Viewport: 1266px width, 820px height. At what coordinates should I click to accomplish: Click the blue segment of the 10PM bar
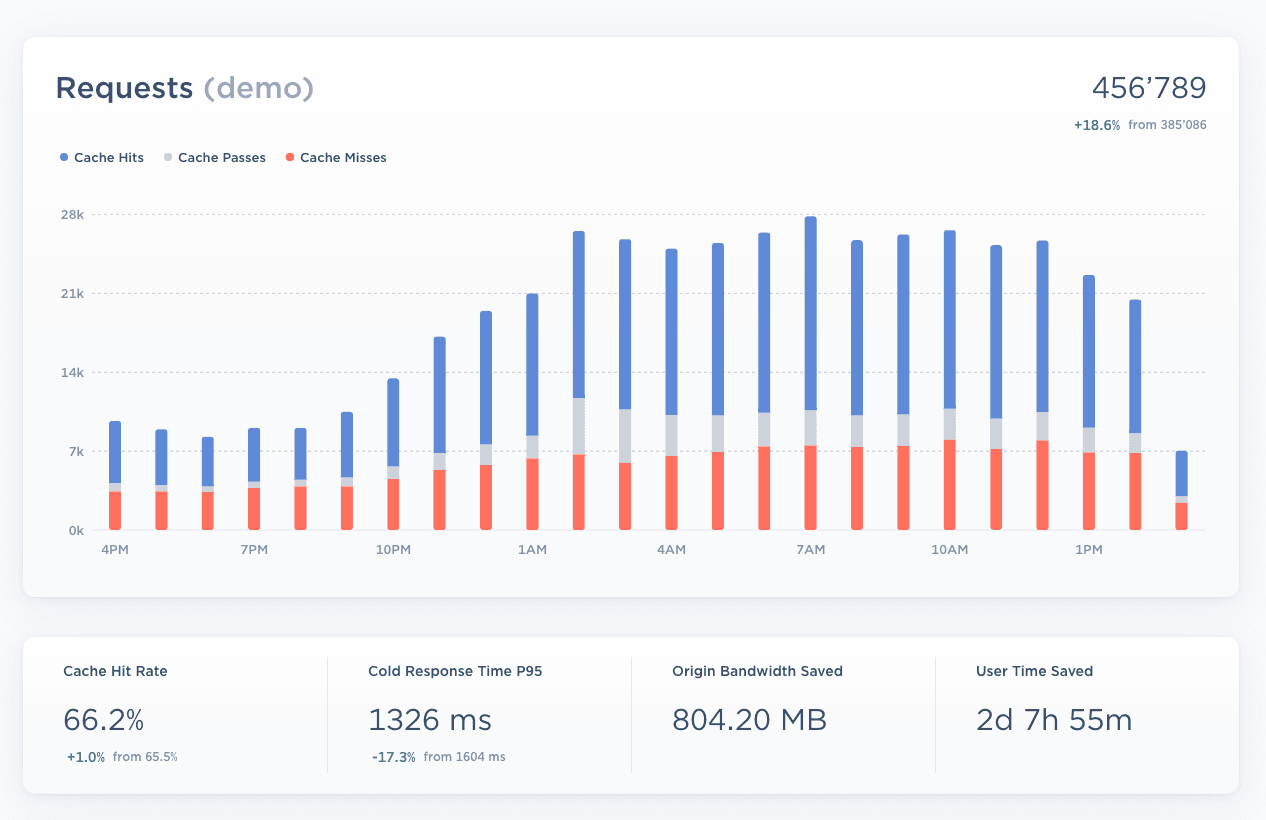point(393,422)
